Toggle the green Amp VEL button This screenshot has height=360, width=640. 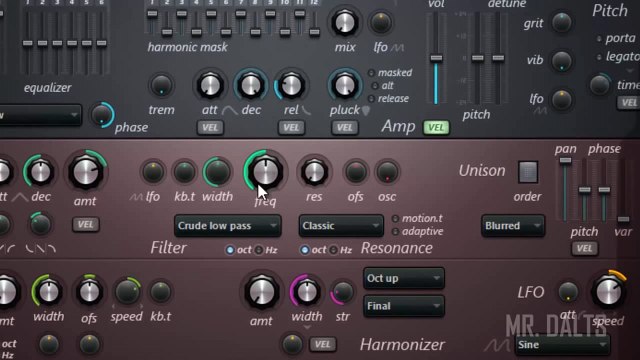(436, 128)
